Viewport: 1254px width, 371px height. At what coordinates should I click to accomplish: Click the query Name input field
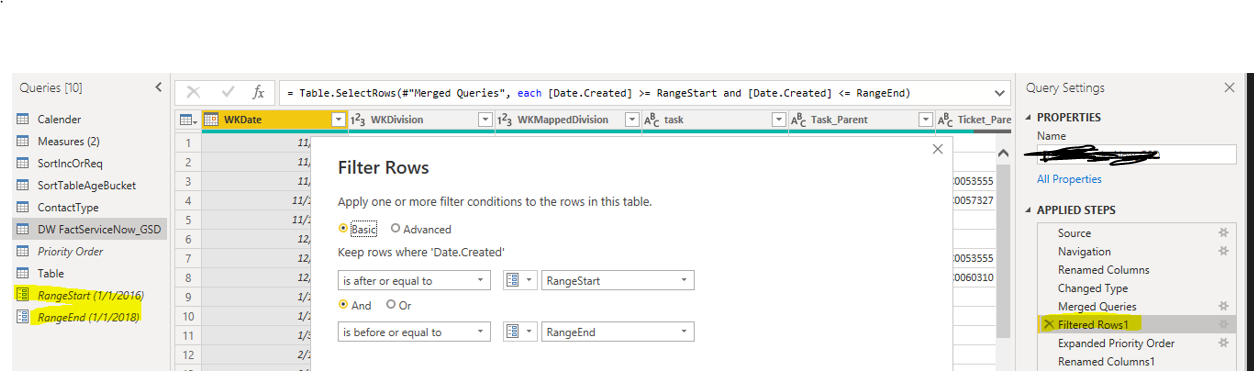(x=1135, y=155)
